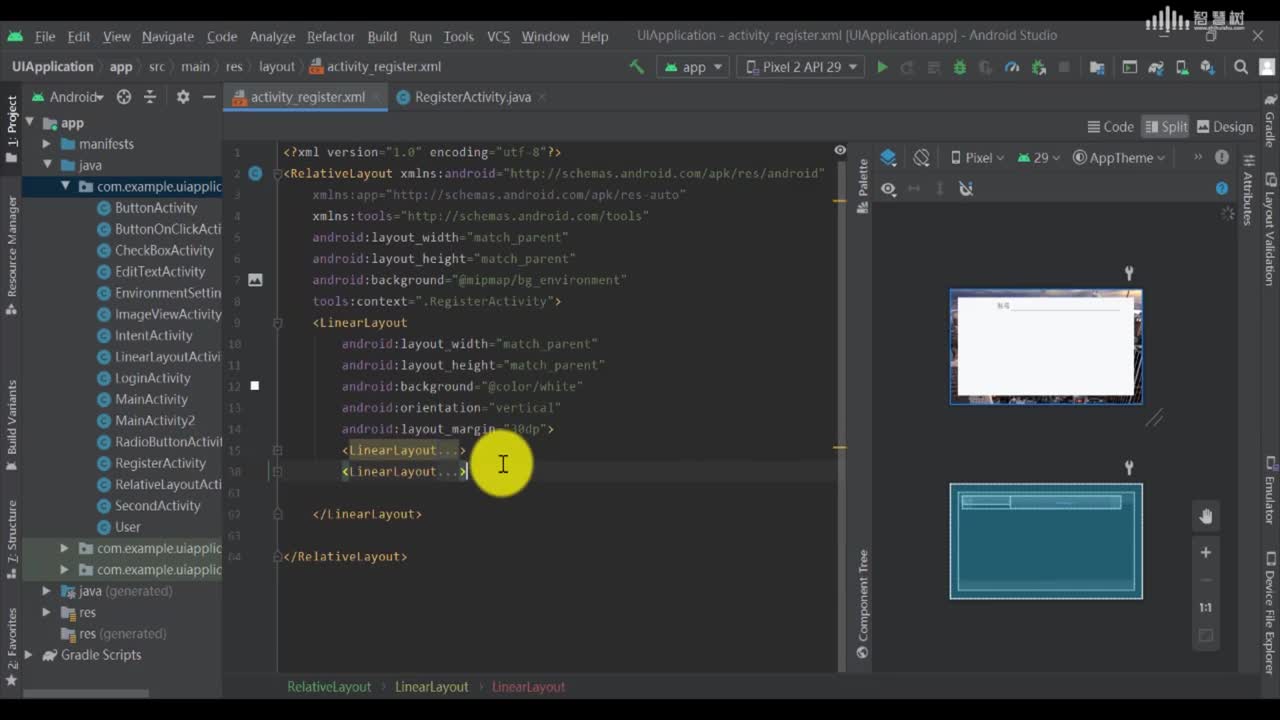Image resolution: width=1280 pixels, height=720 pixels.
Task: Expand the java (generated) folder
Action: [x=46, y=591]
